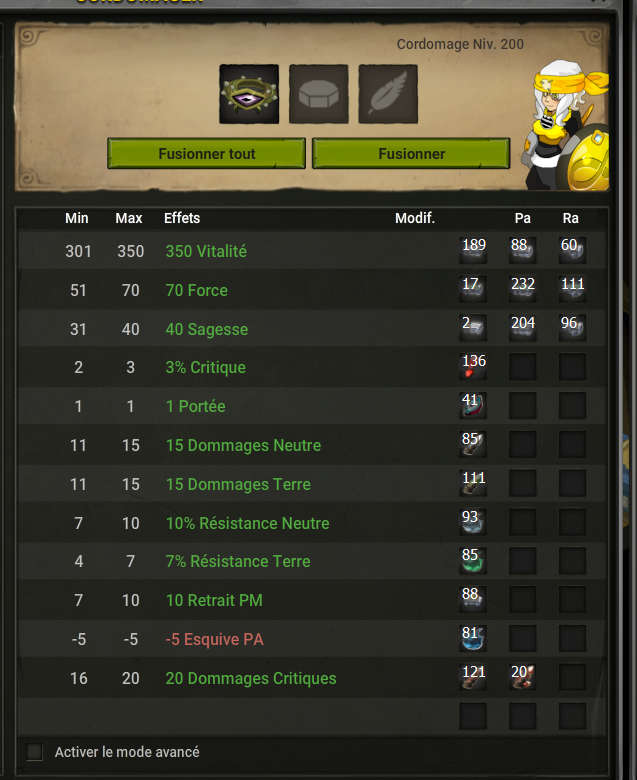Click the Ra Sagesse rune showing 96
The image size is (637, 780).
click(572, 328)
